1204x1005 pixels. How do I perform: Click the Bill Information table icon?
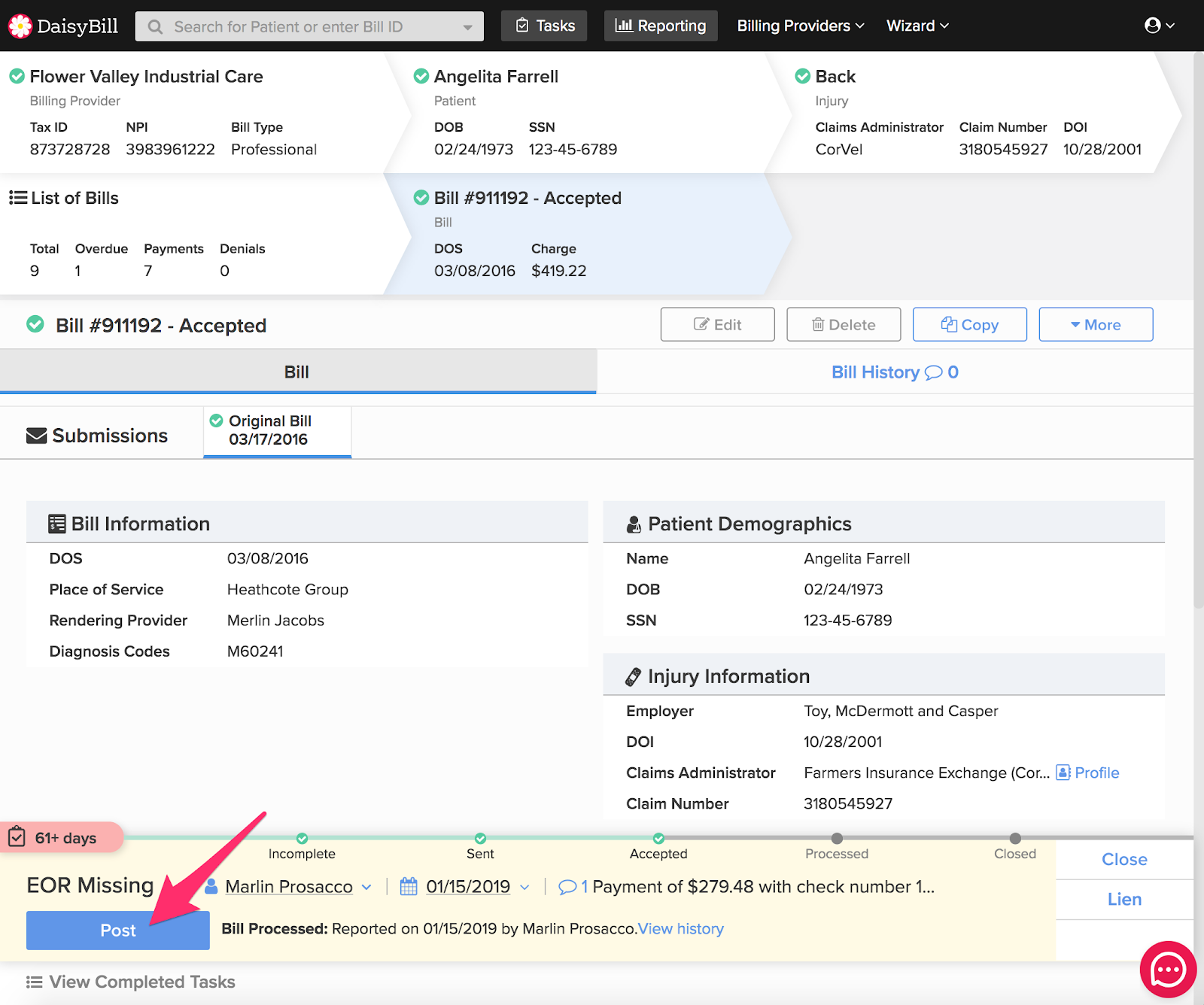tap(56, 524)
